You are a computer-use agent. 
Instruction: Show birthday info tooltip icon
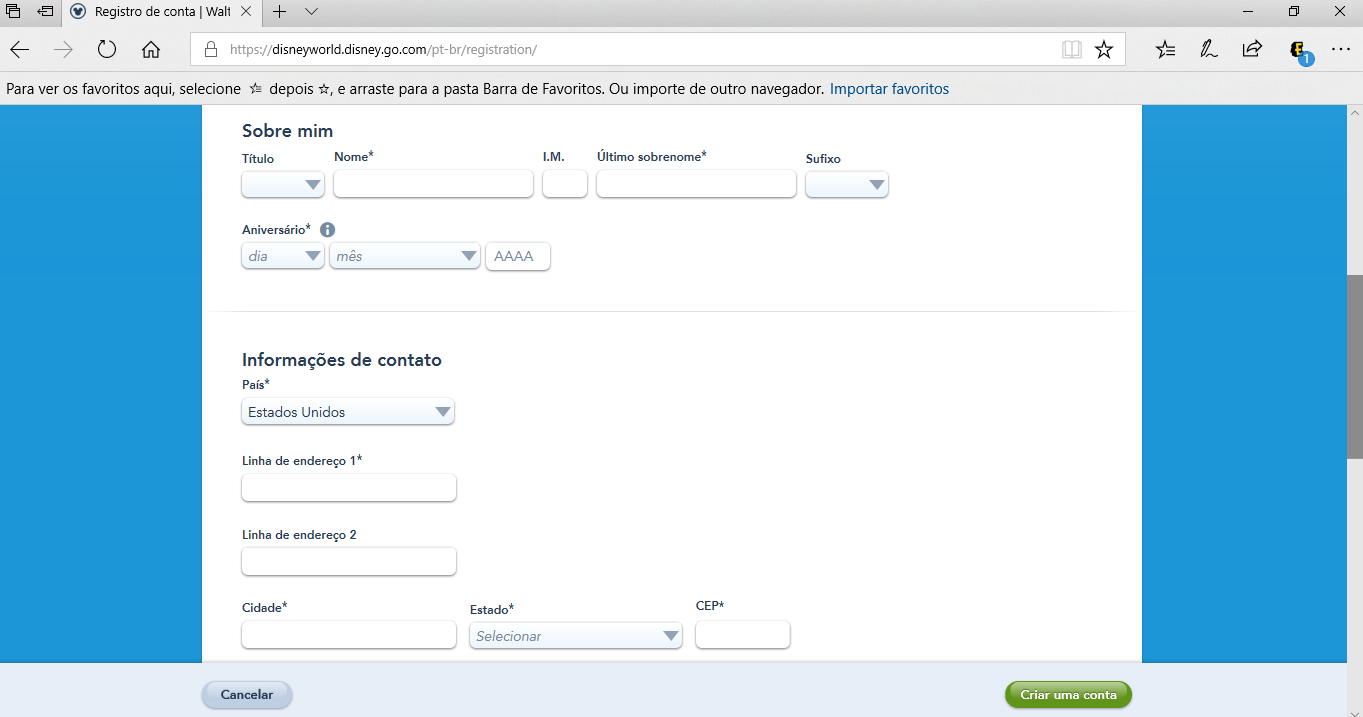tap(327, 230)
